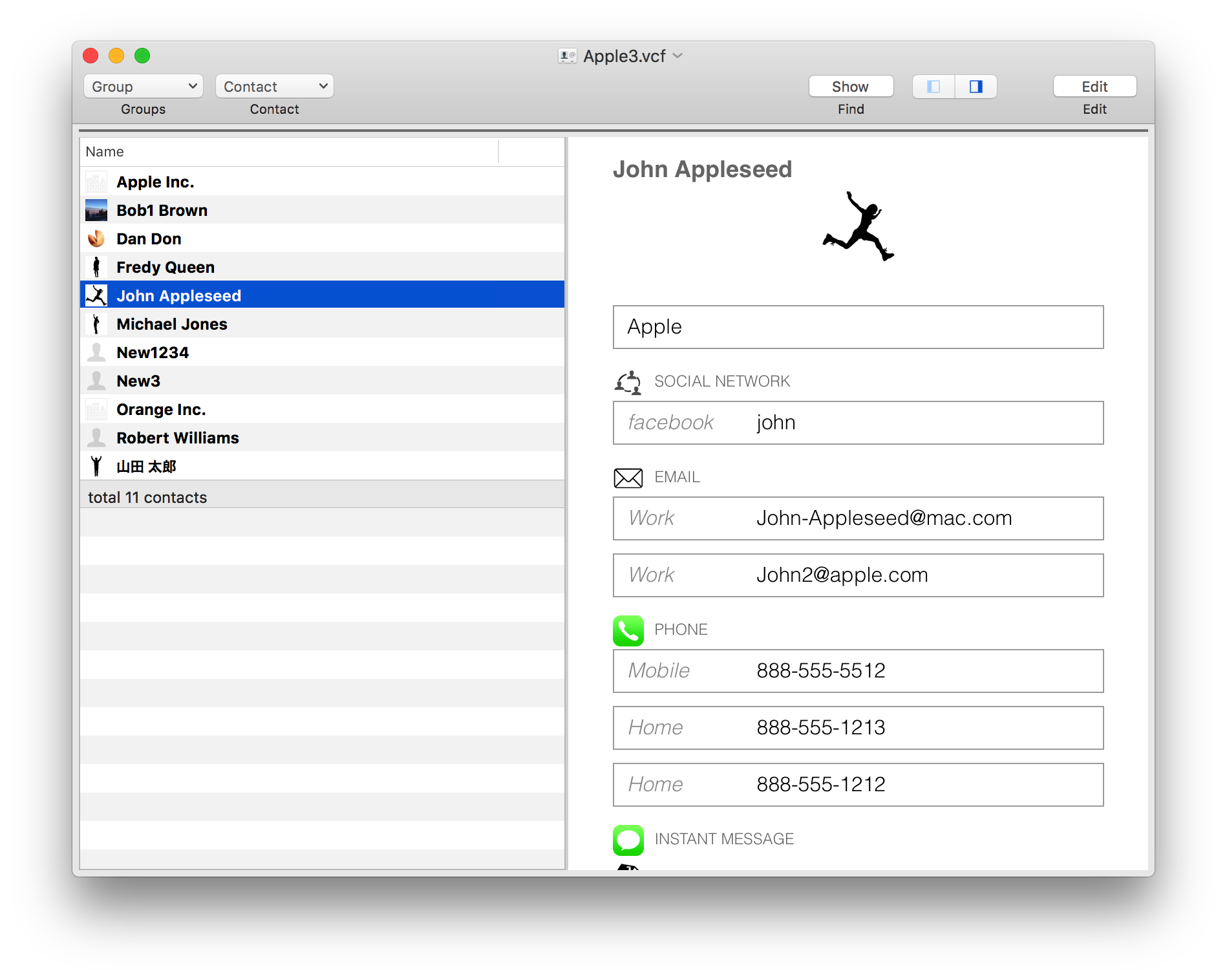Click the Home 888-555-1213 field

tap(858, 728)
